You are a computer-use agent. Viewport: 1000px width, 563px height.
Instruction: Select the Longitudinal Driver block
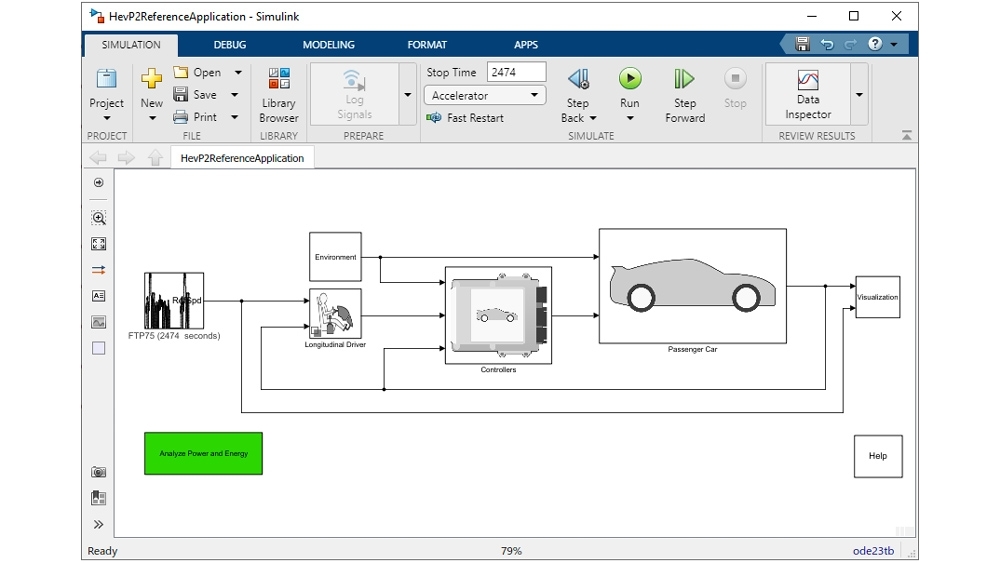335,313
